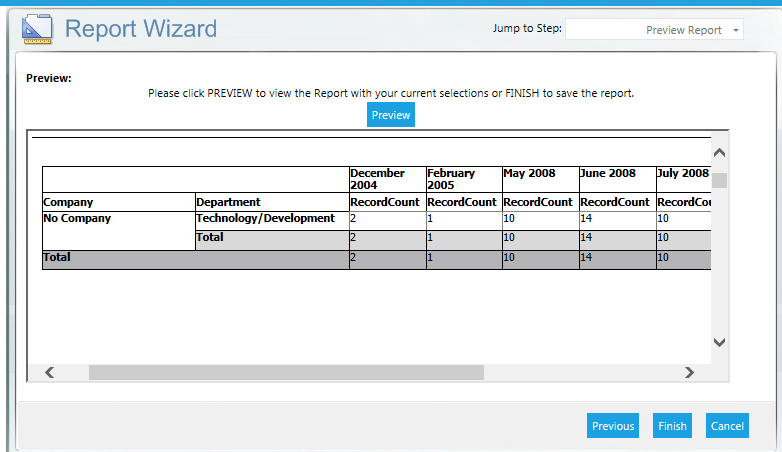This screenshot has height=452, width=782.
Task: Select the Company column header
Action: point(68,202)
